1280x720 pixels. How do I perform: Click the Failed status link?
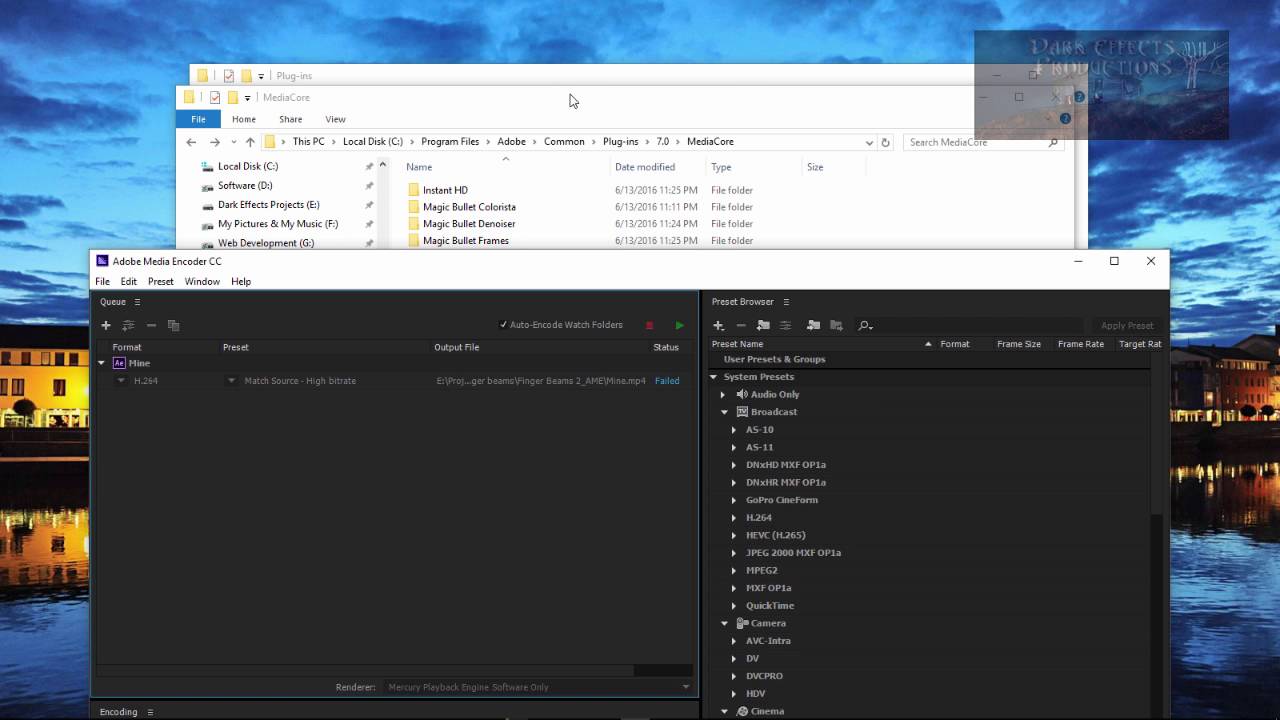coord(667,381)
